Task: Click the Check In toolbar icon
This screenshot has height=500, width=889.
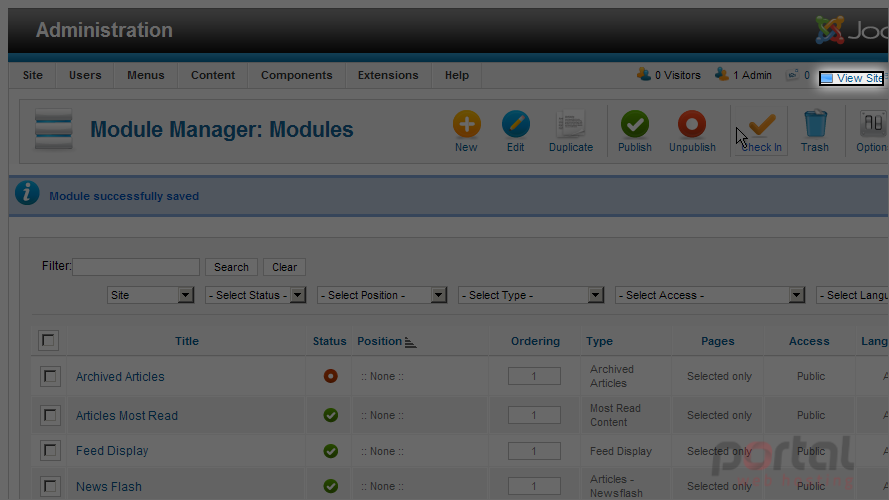Action: [761, 124]
